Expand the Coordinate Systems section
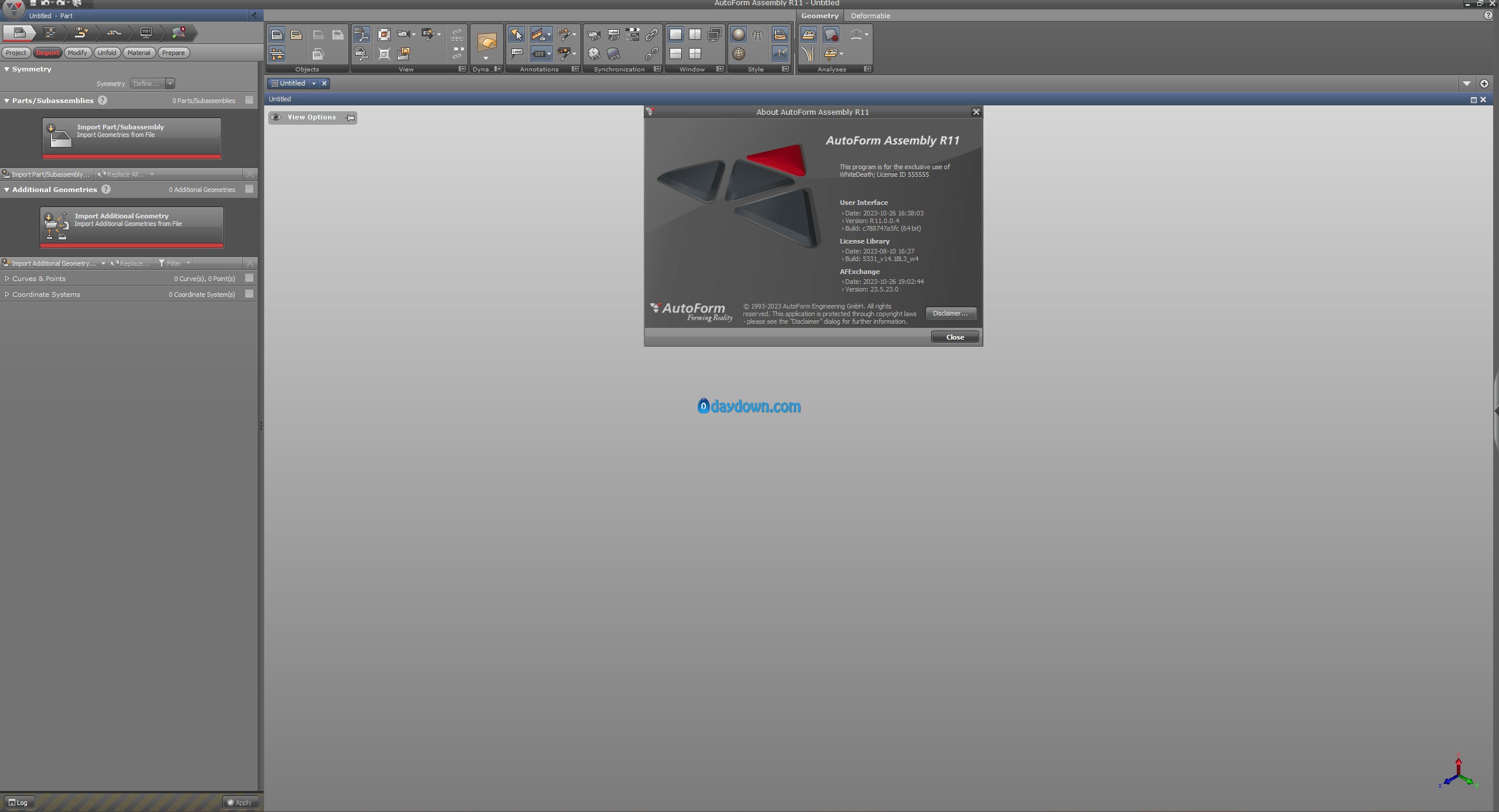Screen dimensions: 1499x812 coord(7,294)
